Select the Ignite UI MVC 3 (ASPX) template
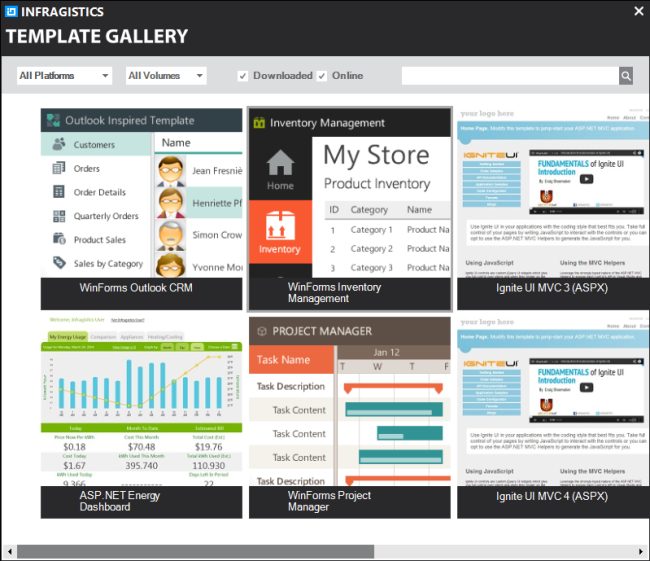Image resolution: width=650 pixels, height=561 pixels. (x=553, y=209)
